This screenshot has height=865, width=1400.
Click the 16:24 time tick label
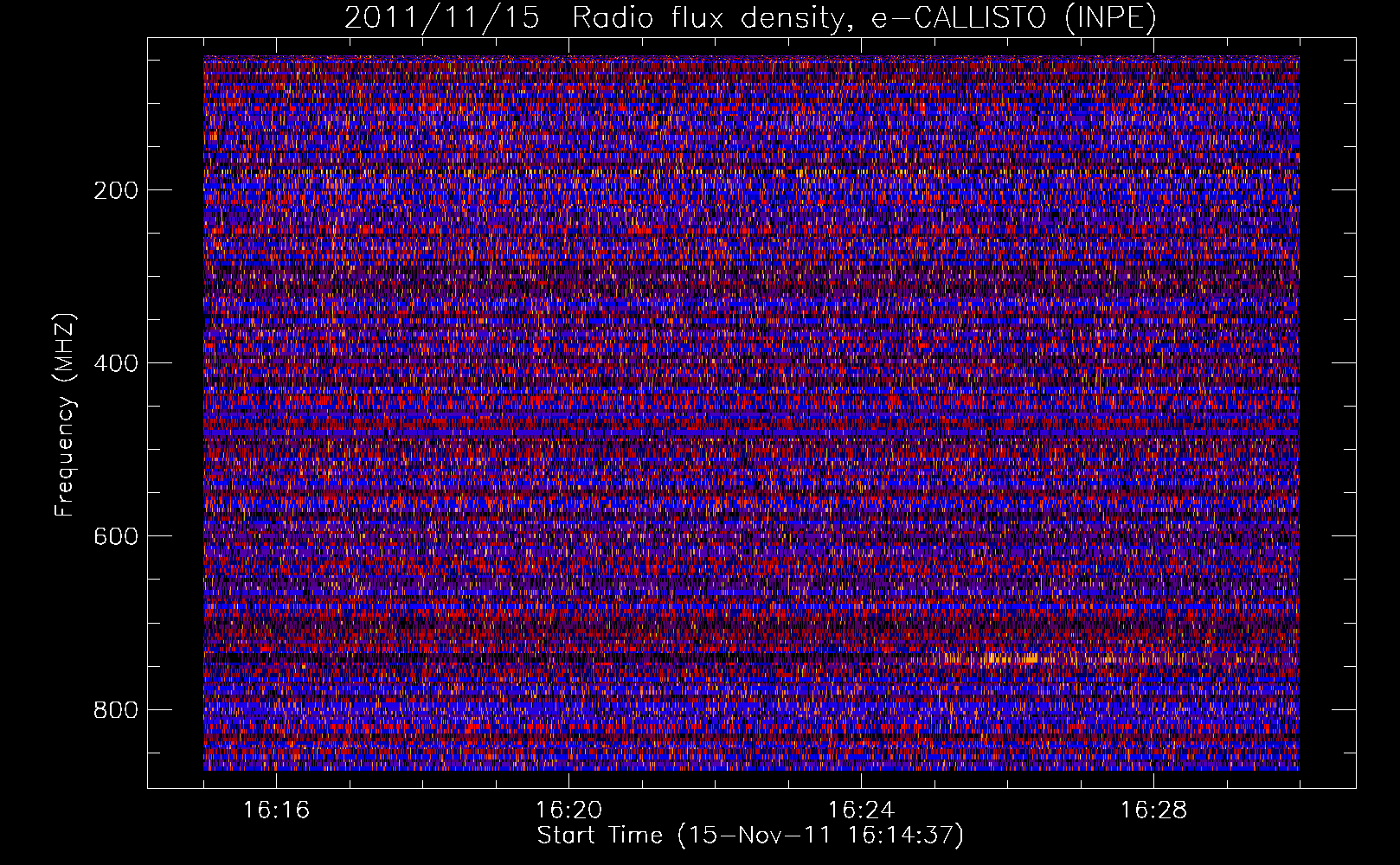[x=861, y=811]
